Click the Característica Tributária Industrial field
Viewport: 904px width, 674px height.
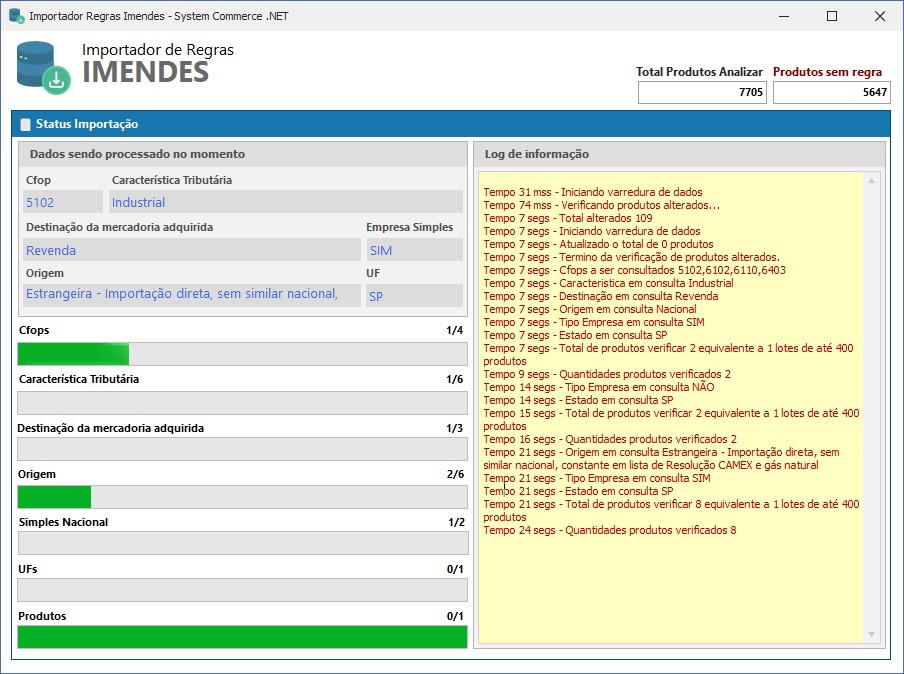285,202
